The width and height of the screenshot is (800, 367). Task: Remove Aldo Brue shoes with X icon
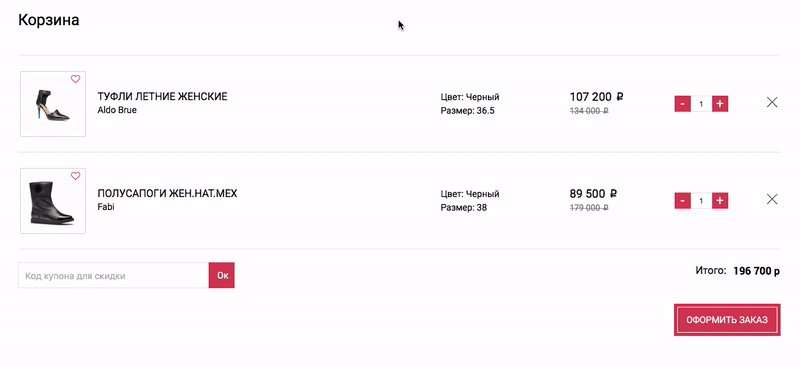[772, 103]
